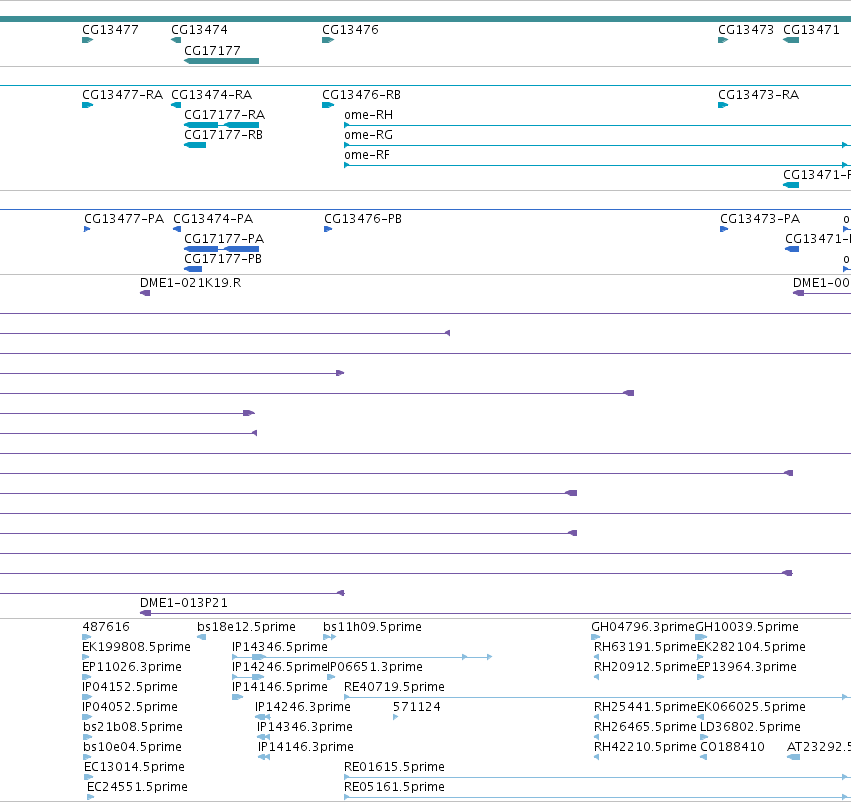Click the CG13476-PB protein label
Screen dimensions: 851x802
pyautogui.click(x=363, y=219)
